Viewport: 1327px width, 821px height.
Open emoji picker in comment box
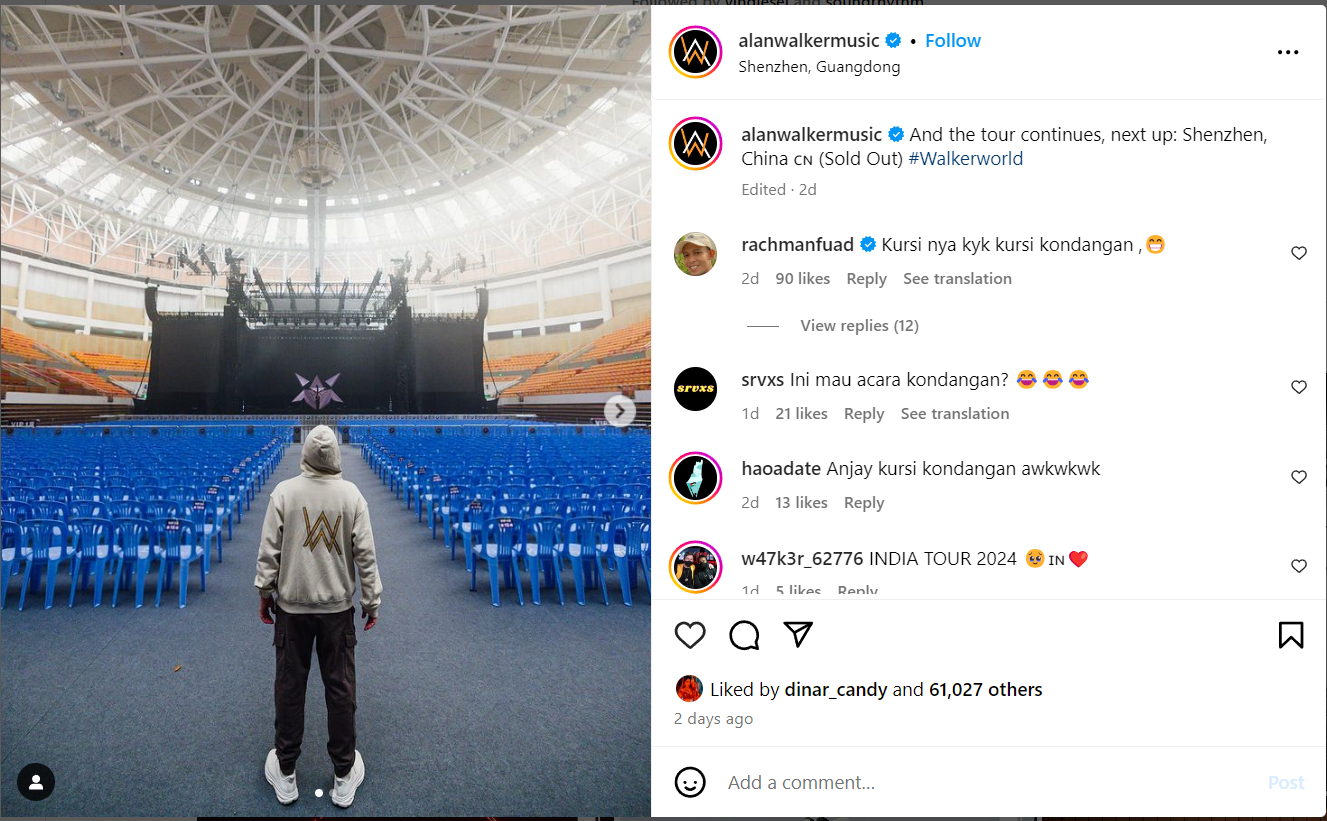point(690,782)
